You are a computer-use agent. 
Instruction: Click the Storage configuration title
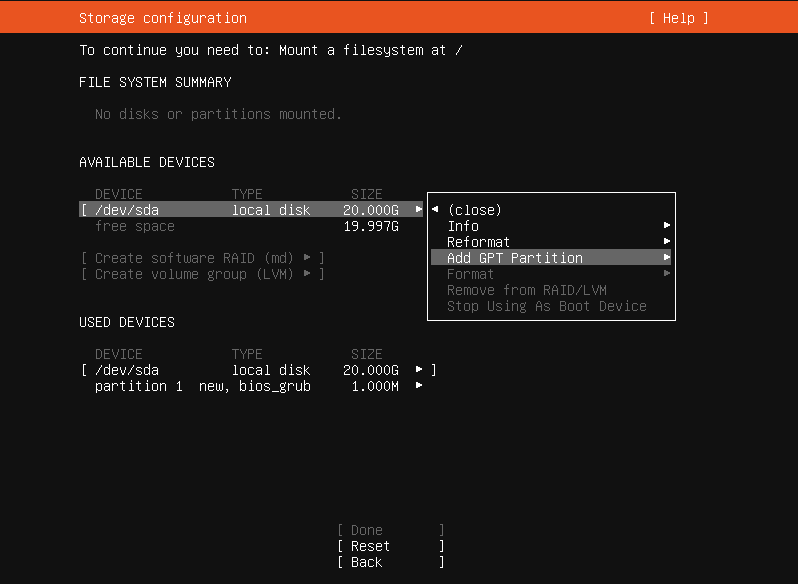coord(163,18)
